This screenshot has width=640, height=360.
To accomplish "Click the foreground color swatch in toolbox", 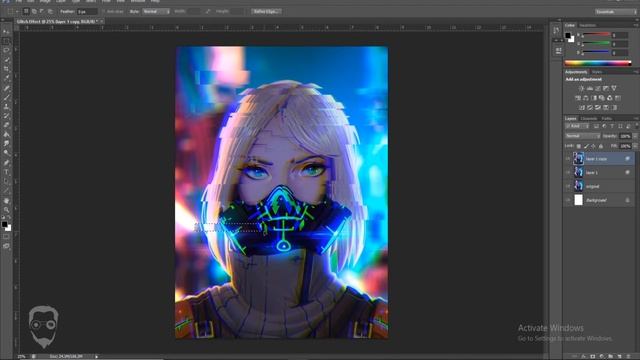I will click(x=4, y=224).
